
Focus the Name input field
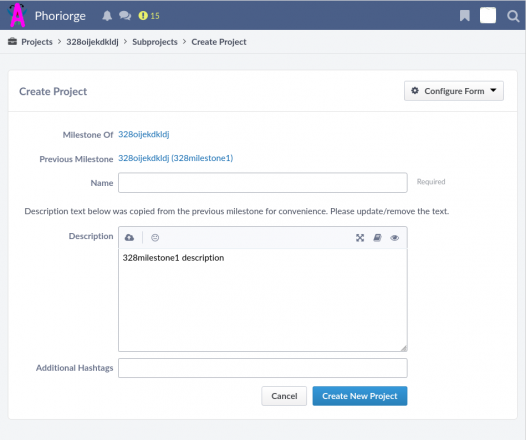263,183
